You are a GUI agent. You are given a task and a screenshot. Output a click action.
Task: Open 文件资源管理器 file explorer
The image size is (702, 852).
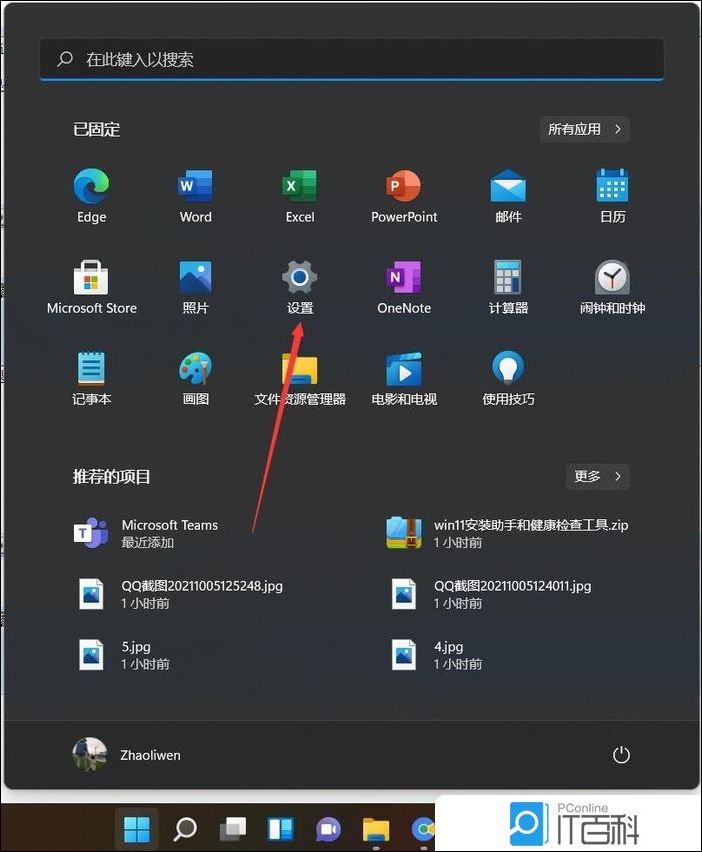[300, 379]
